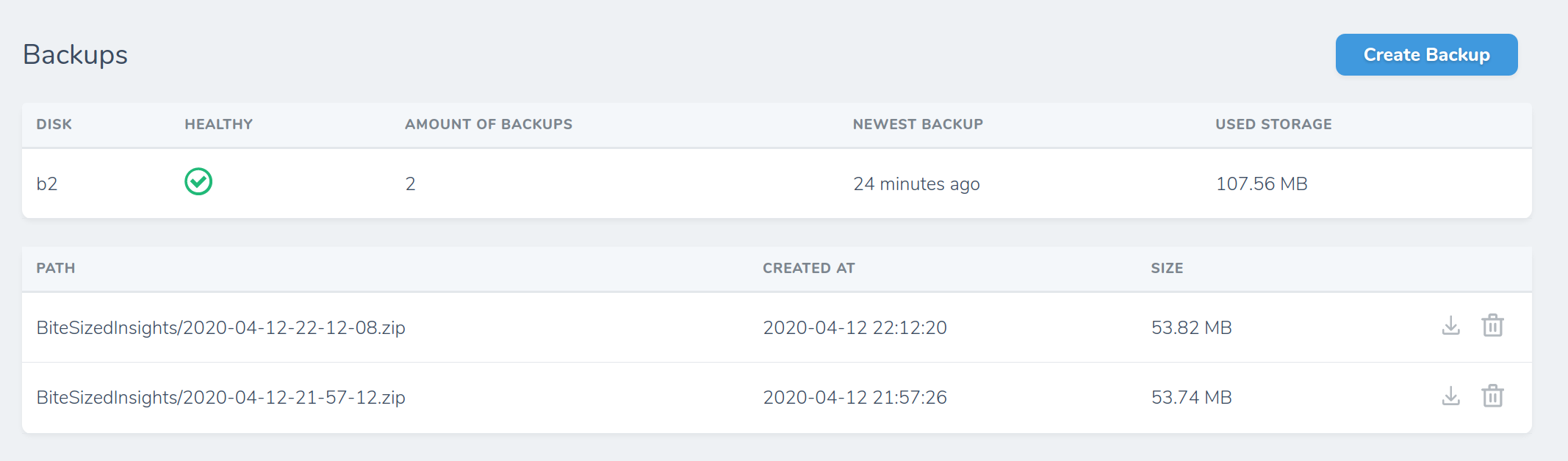Screen dimensions: 1568x461
Task: Click the green healthy checkmark icon
Action: coord(198,181)
